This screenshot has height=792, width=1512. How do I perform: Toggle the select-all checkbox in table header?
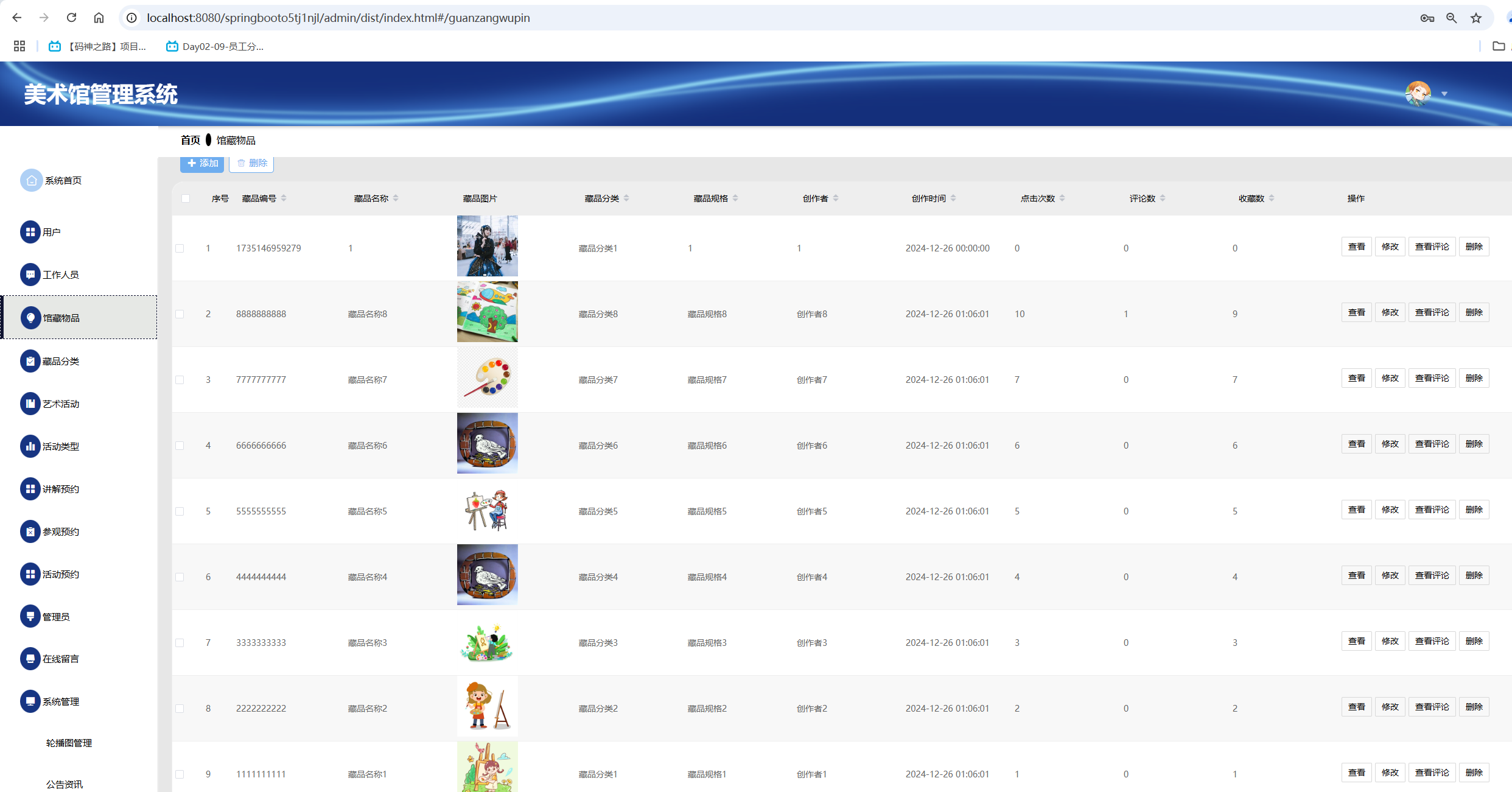pyautogui.click(x=186, y=198)
